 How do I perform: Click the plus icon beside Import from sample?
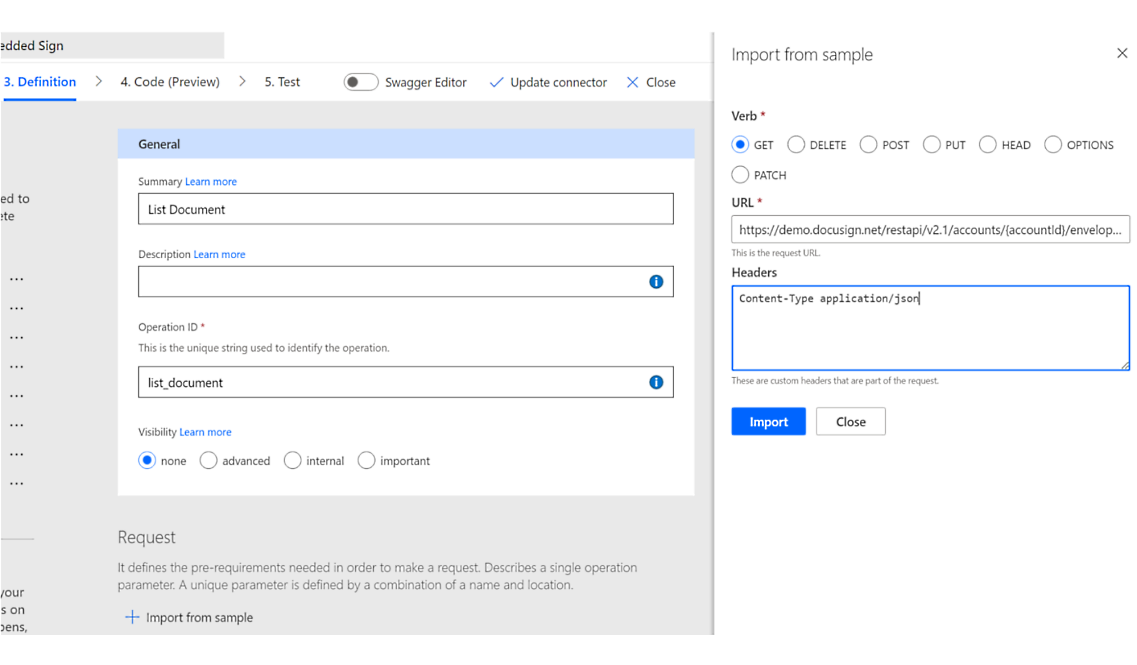(132, 617)
